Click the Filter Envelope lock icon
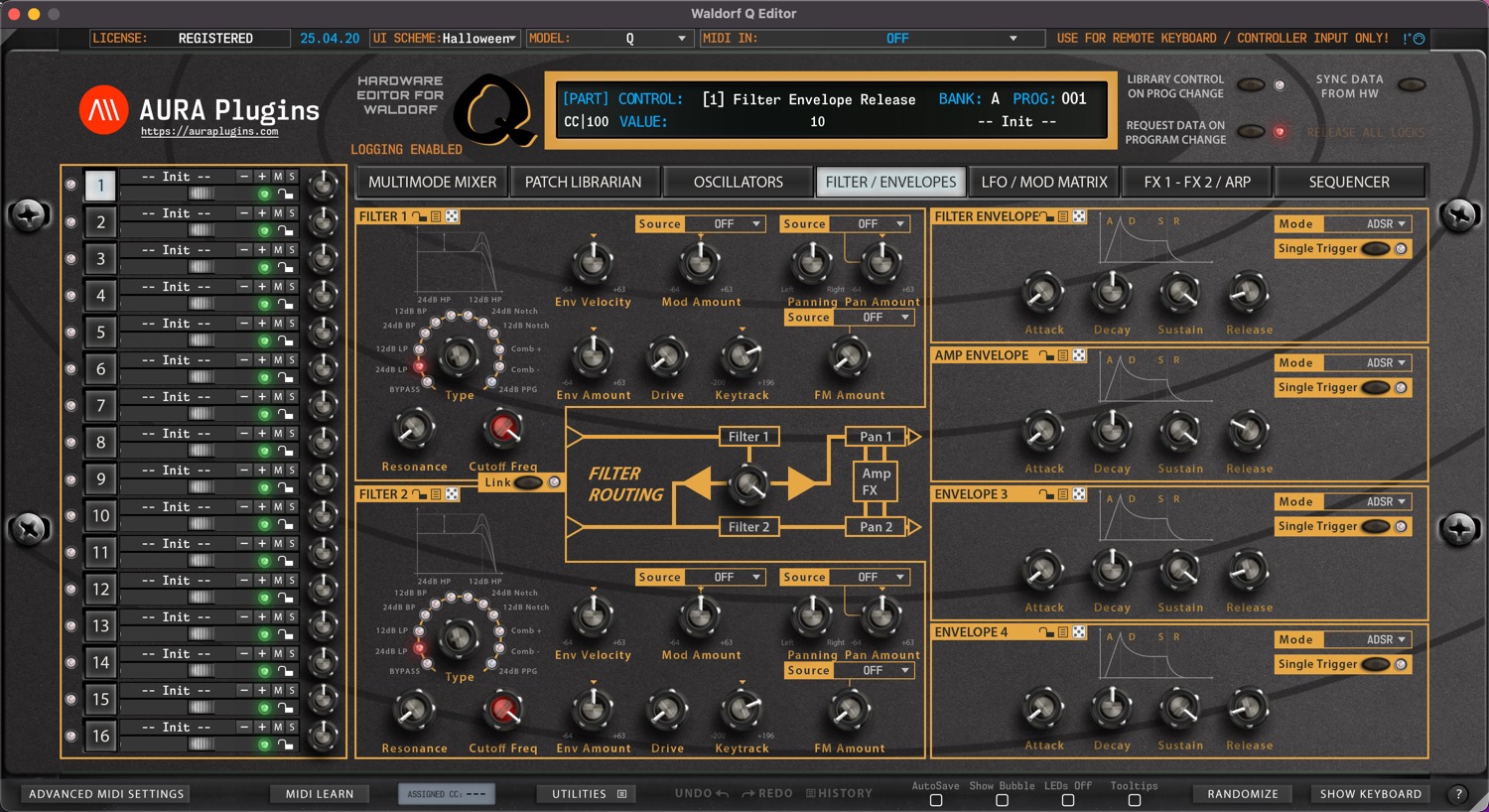1489x812 pixels. [1046, 216]
